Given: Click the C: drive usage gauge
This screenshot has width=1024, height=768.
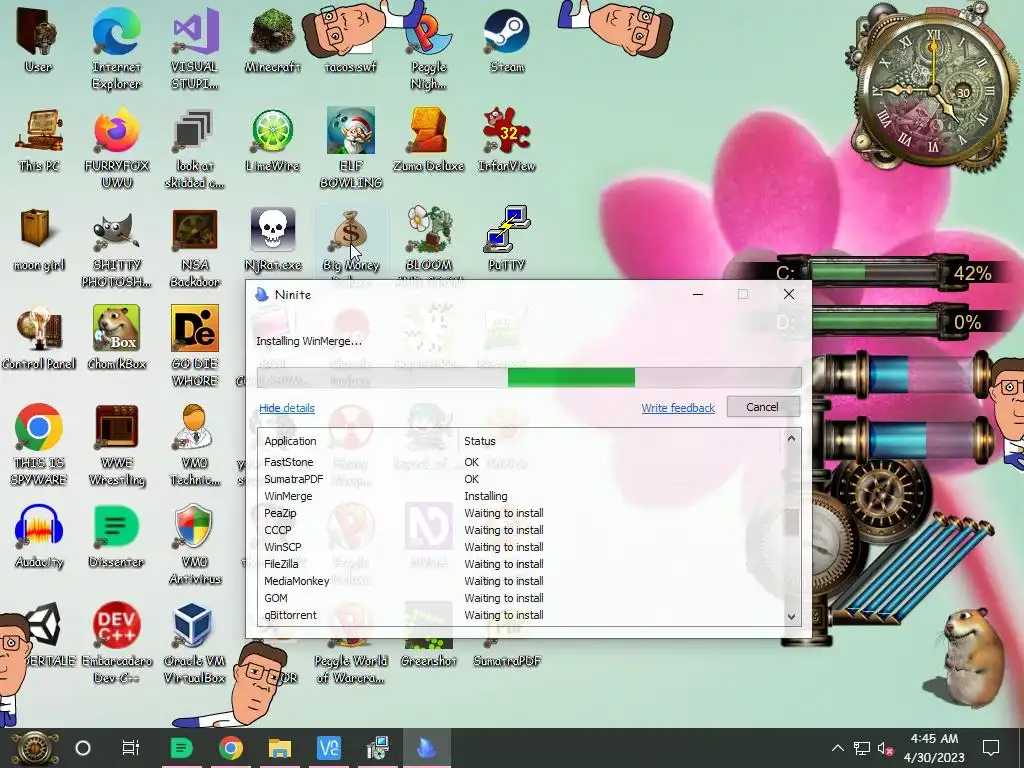Looking at the screenshot, I should click(875, 272).
